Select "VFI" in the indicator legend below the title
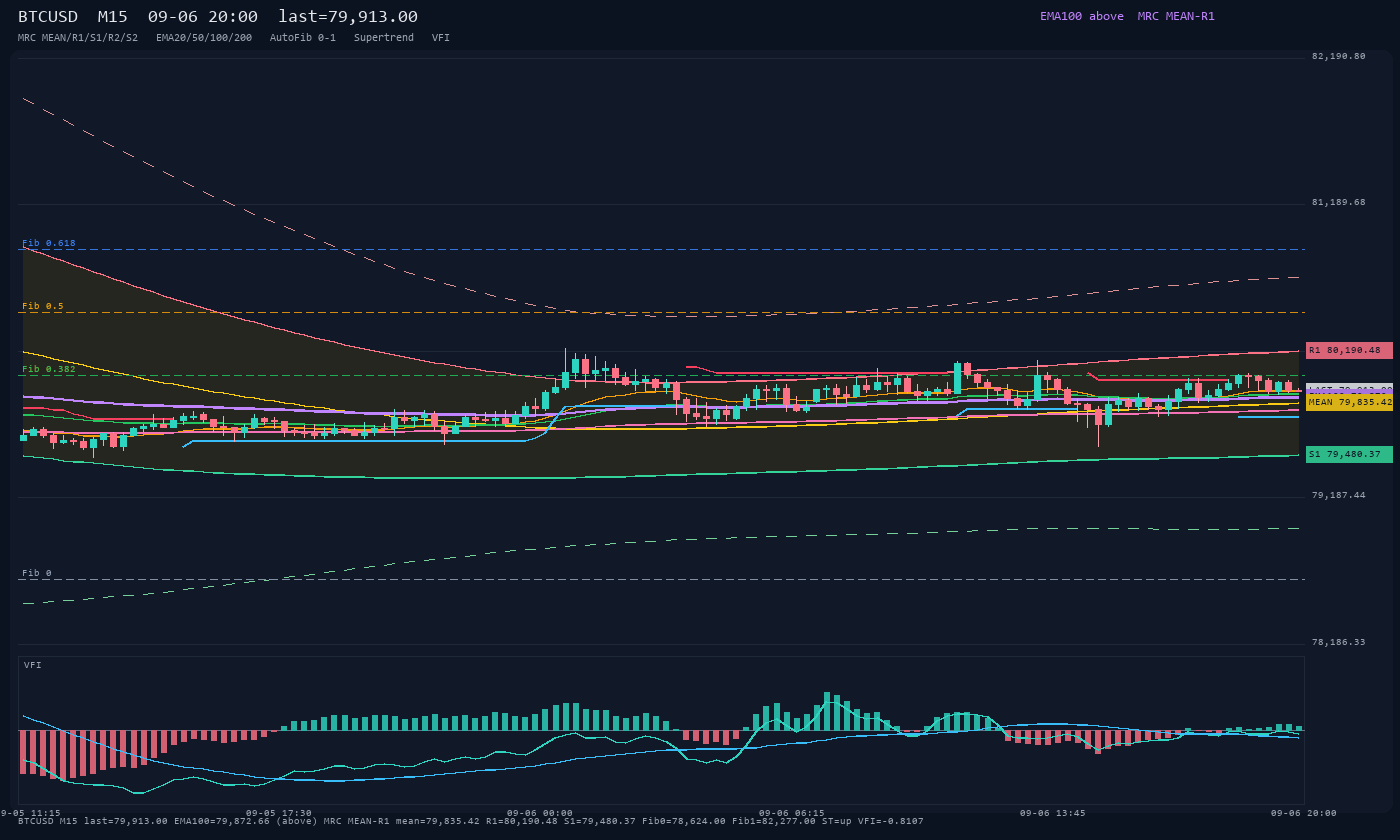 coord(441,38)
